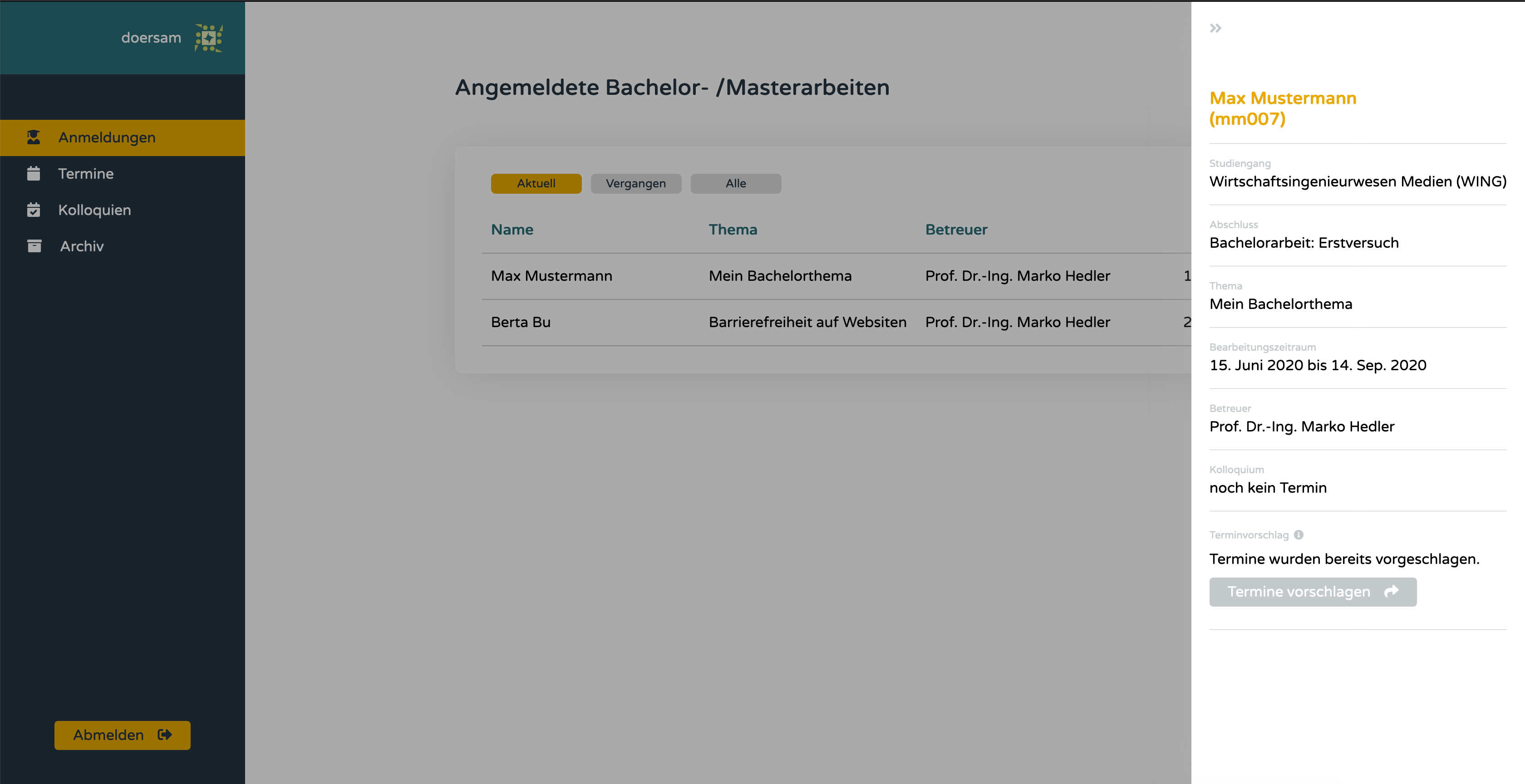
Task: Click the Terminvorschlag label text
Action: click(1249, 535)
